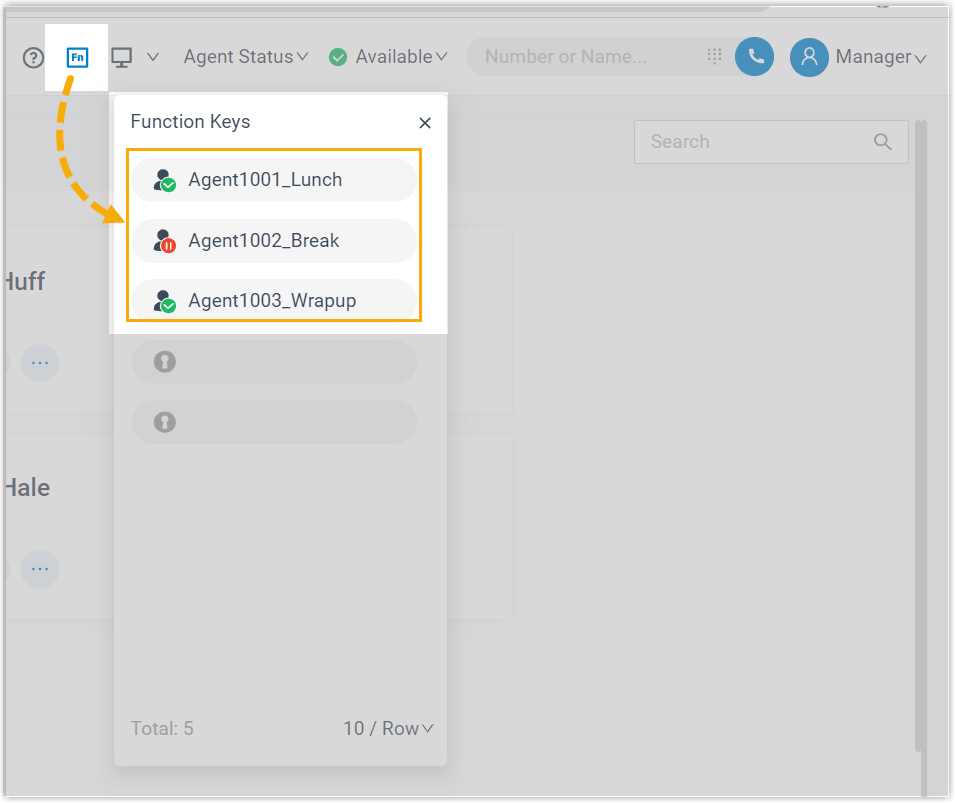Click the monitor display icon

[x=122, y=57]
